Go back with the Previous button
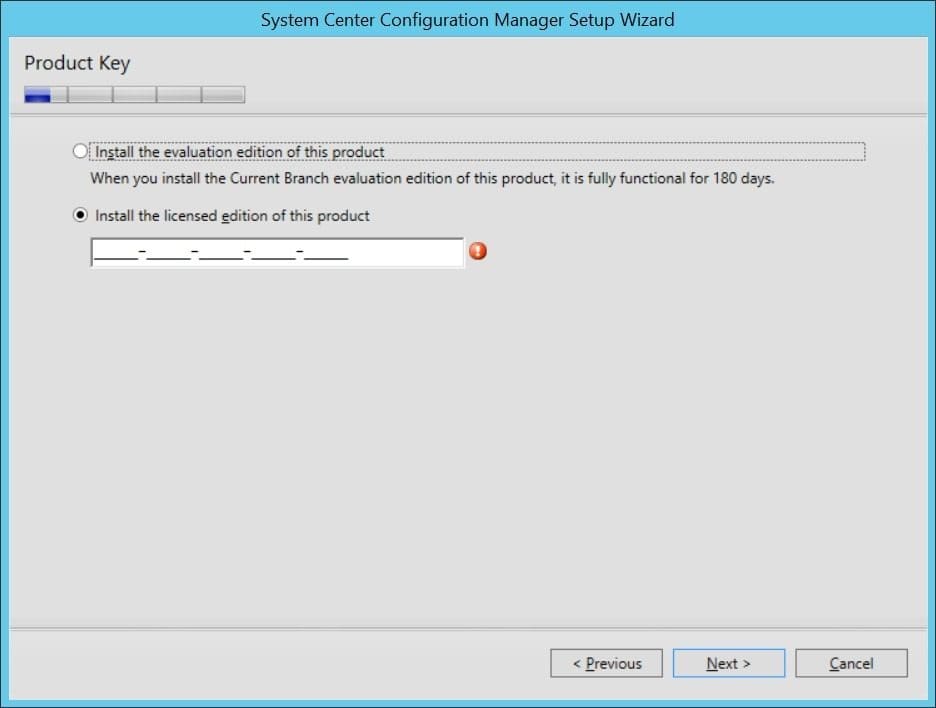Viewport: 936px width, 708px height. coord(606,663)
